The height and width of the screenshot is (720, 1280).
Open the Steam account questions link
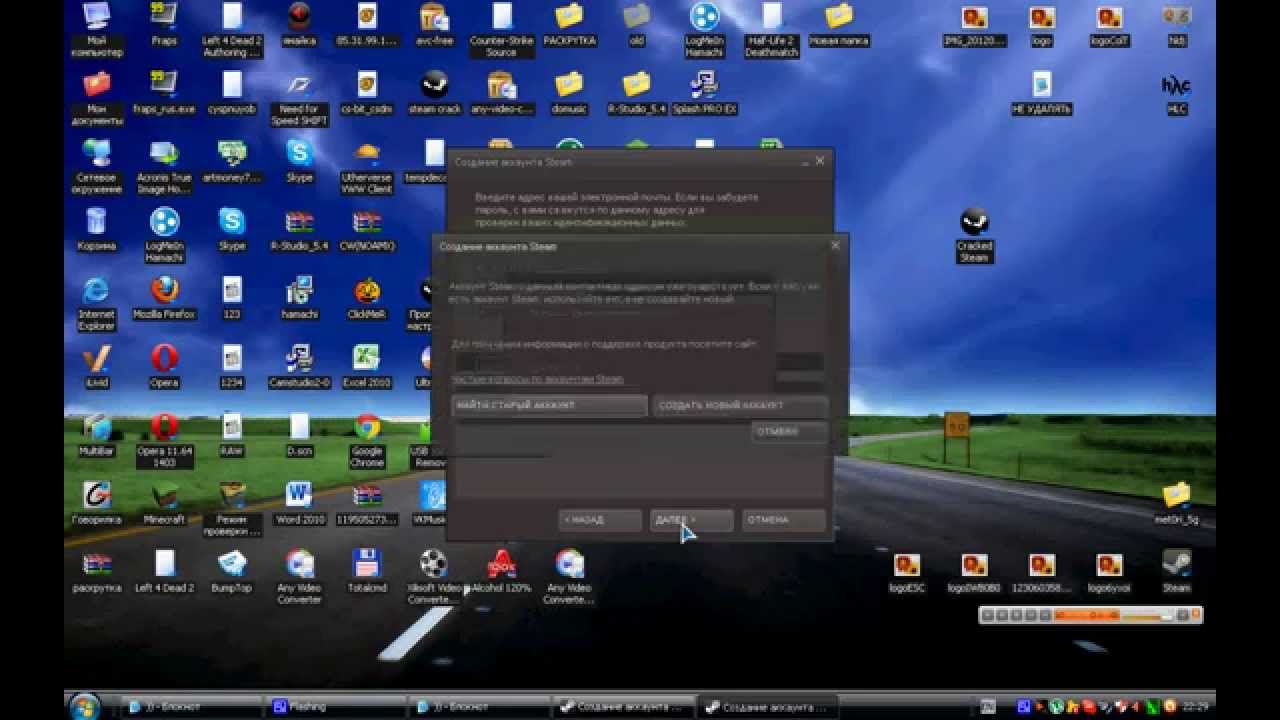click(538, 379)
